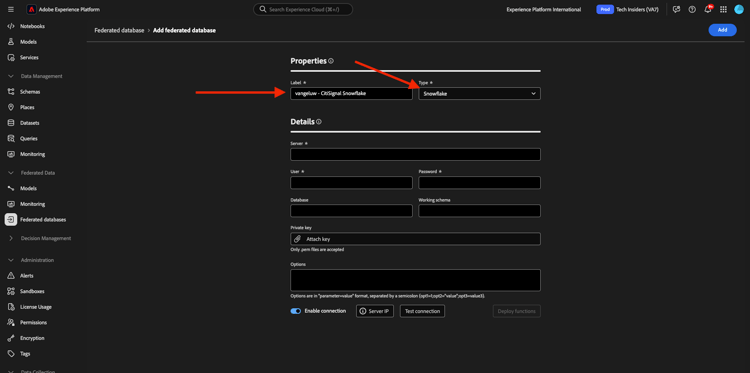750x373 pixels.
Task: Click the Label input field
Action: tap(351, 94)
